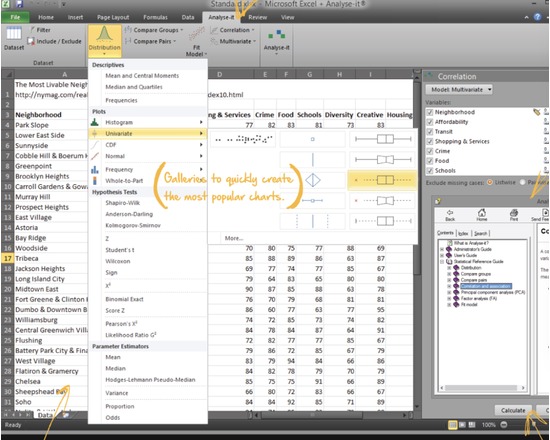
Task: Click the zoom out minus button
Action: [504, 425]
